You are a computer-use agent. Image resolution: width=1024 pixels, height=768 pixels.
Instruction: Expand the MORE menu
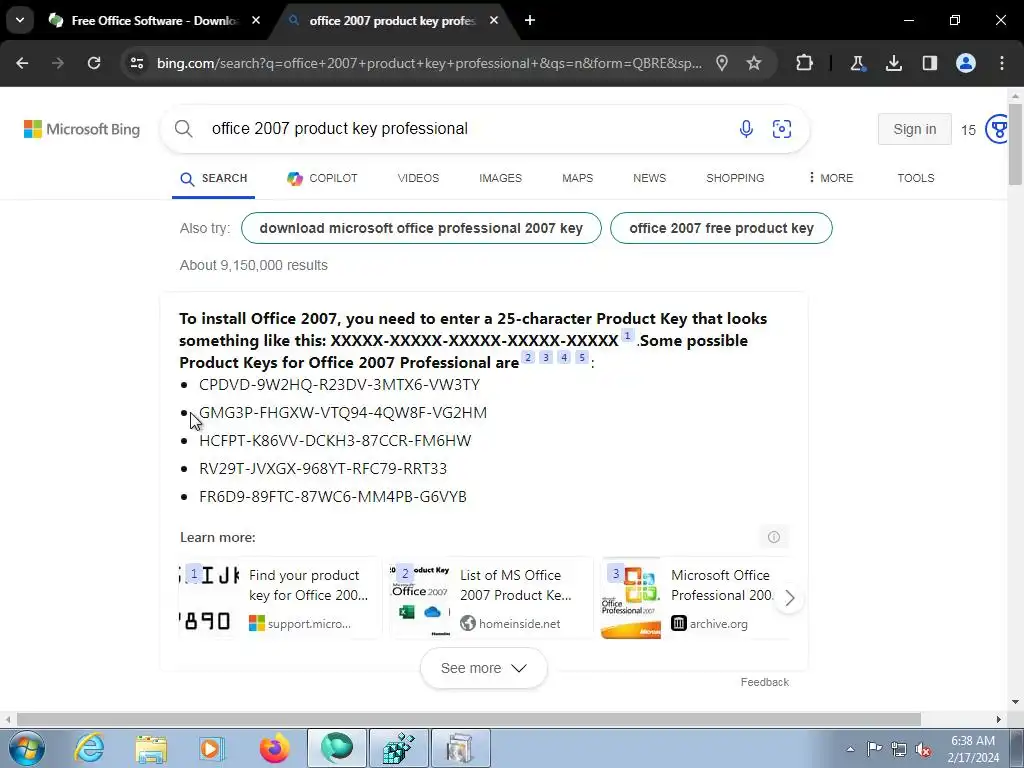[831, 178]
